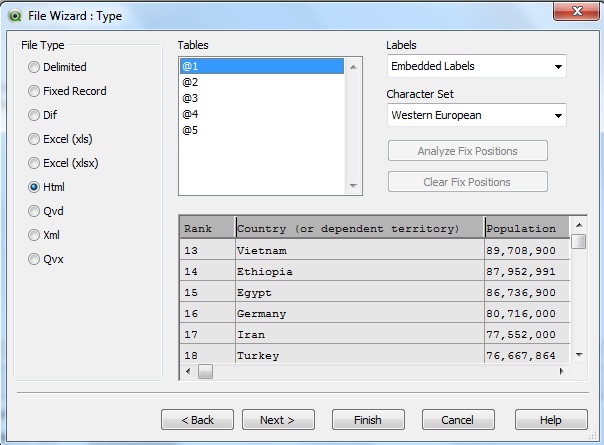
Task: Highlight table @1 entry
Action: click(x=191, y=66)
